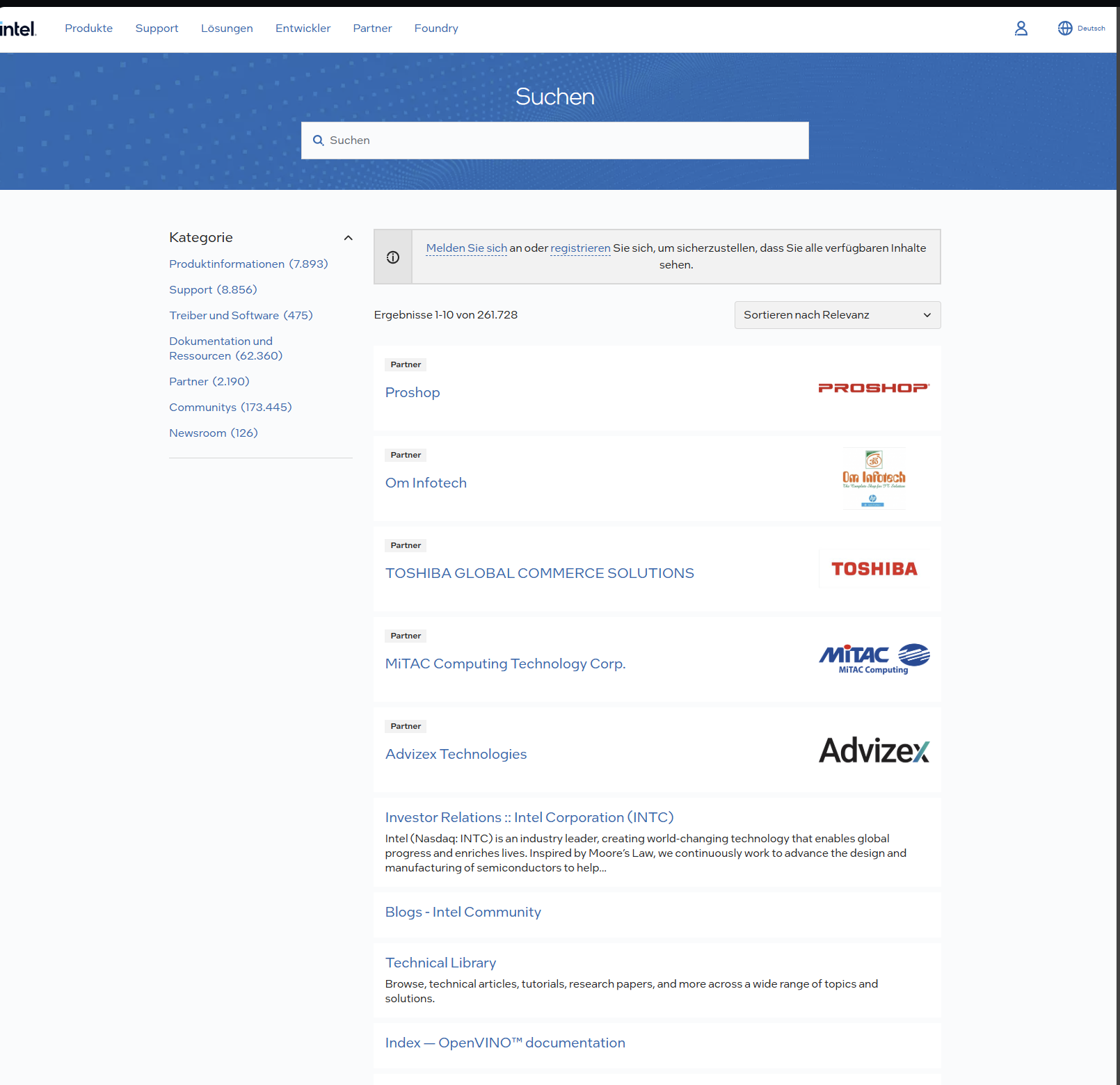Click the info circle icon
The width and height of the screenshot is (1120, 1085).
click(393, 257)
